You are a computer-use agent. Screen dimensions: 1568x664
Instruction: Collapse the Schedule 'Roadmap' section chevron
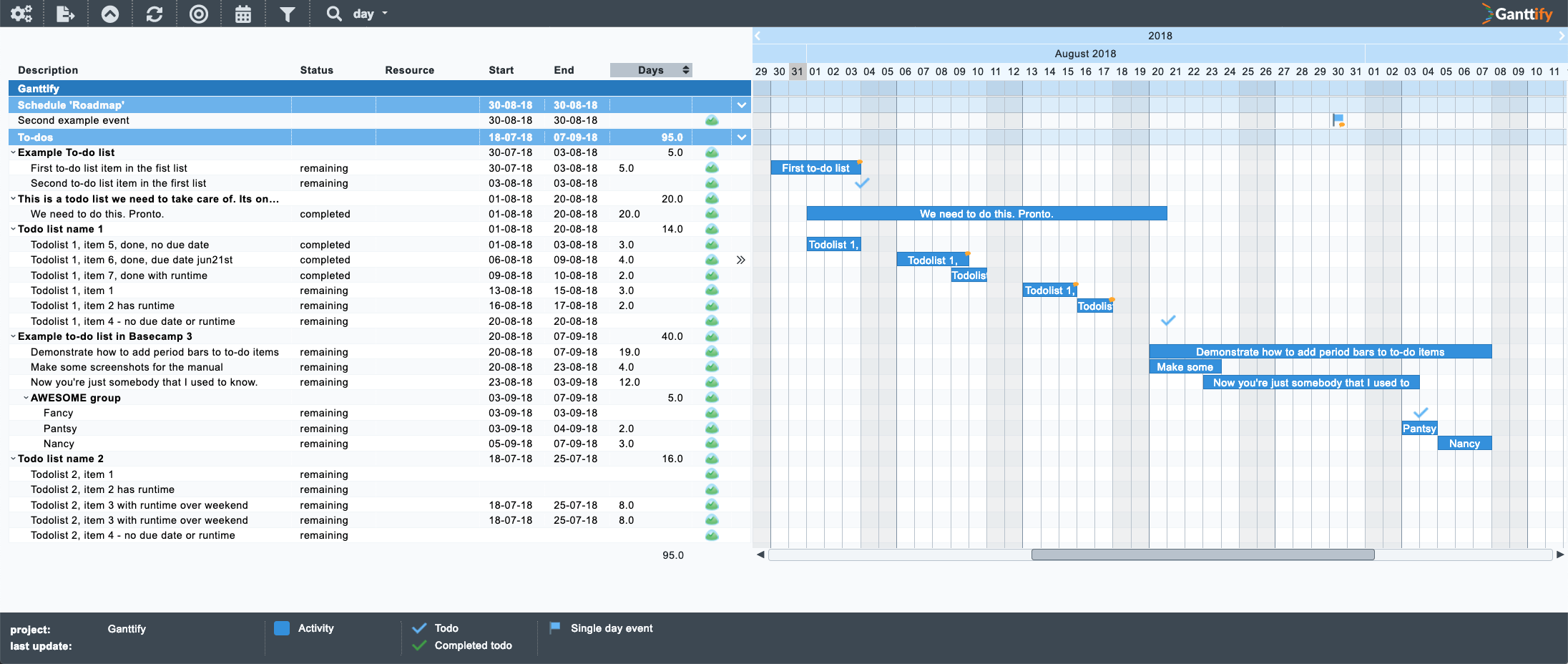[x=742, y=105]
